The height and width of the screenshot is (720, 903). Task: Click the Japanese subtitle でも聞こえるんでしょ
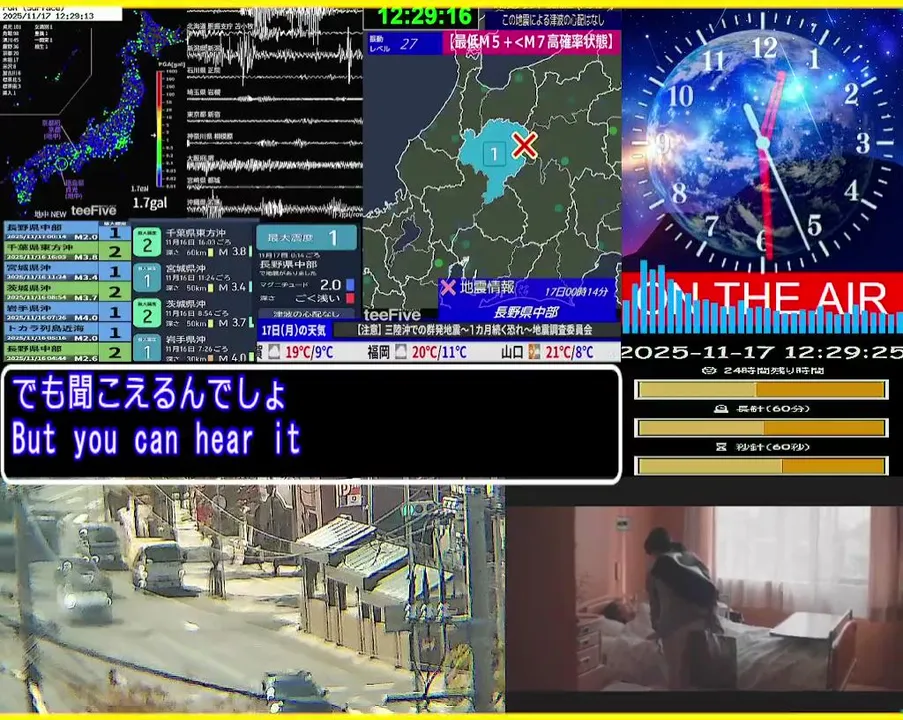pyautogui.click(x=149, y=394)
